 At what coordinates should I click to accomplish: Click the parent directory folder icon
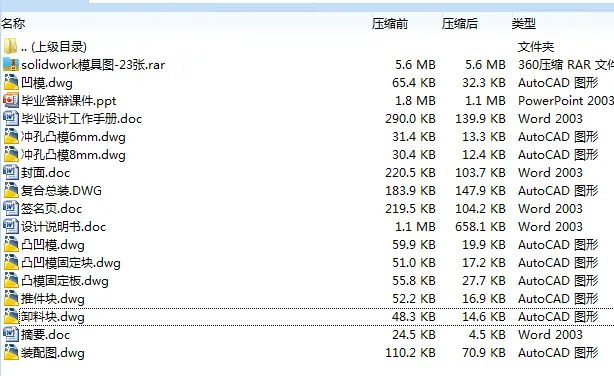click(x=11, y=46)
